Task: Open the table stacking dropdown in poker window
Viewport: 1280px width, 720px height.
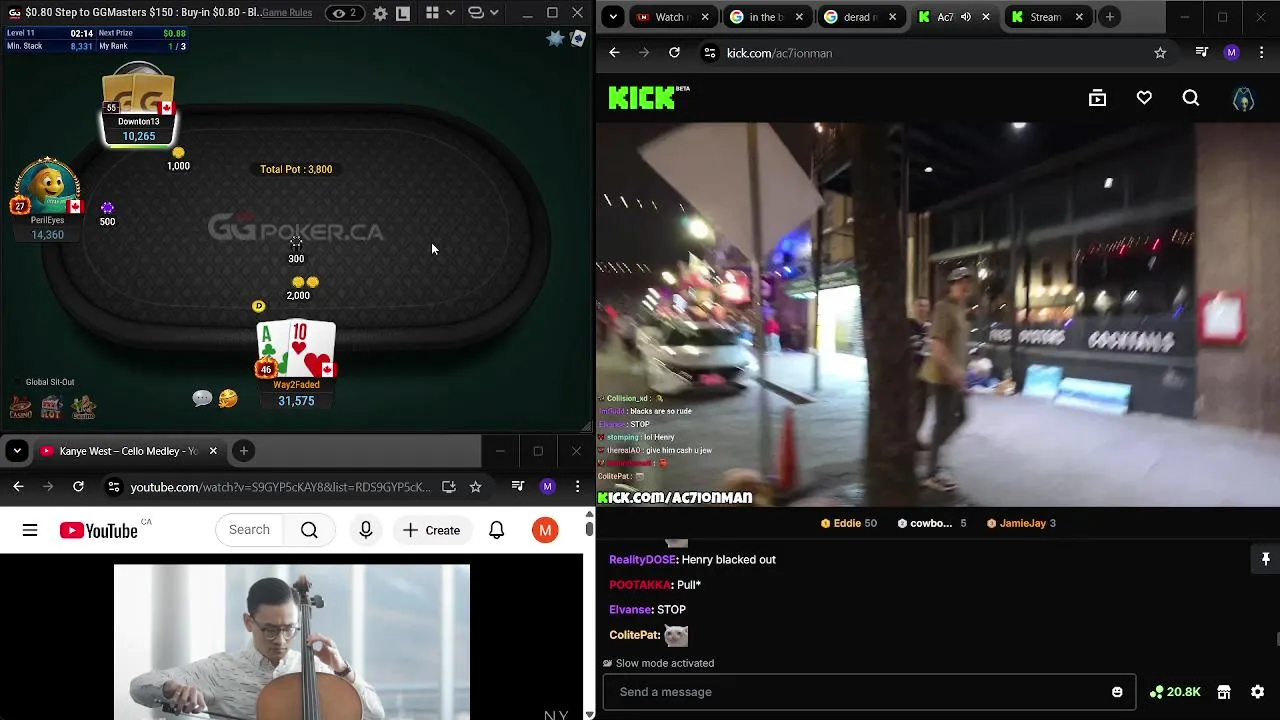Action: 483,13
